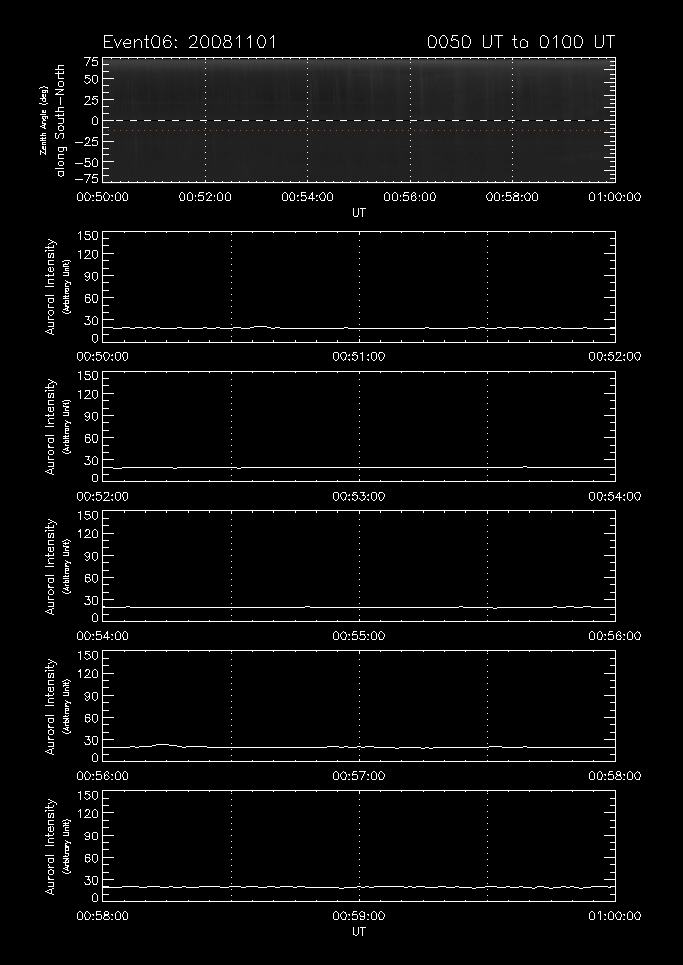Click the "UT" label beneath the keogram
Screen dimensions: 683x965
(x=359, y=212)
